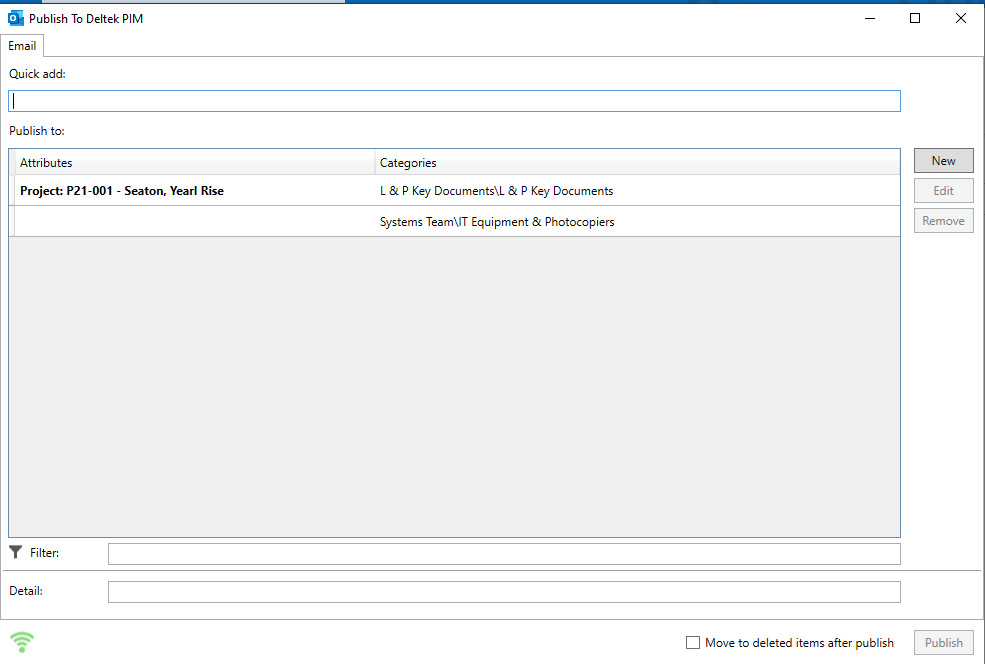Viewport: 985px width, 664px height.
Task: Switch to the Email tab
Action: click(22, 46)
